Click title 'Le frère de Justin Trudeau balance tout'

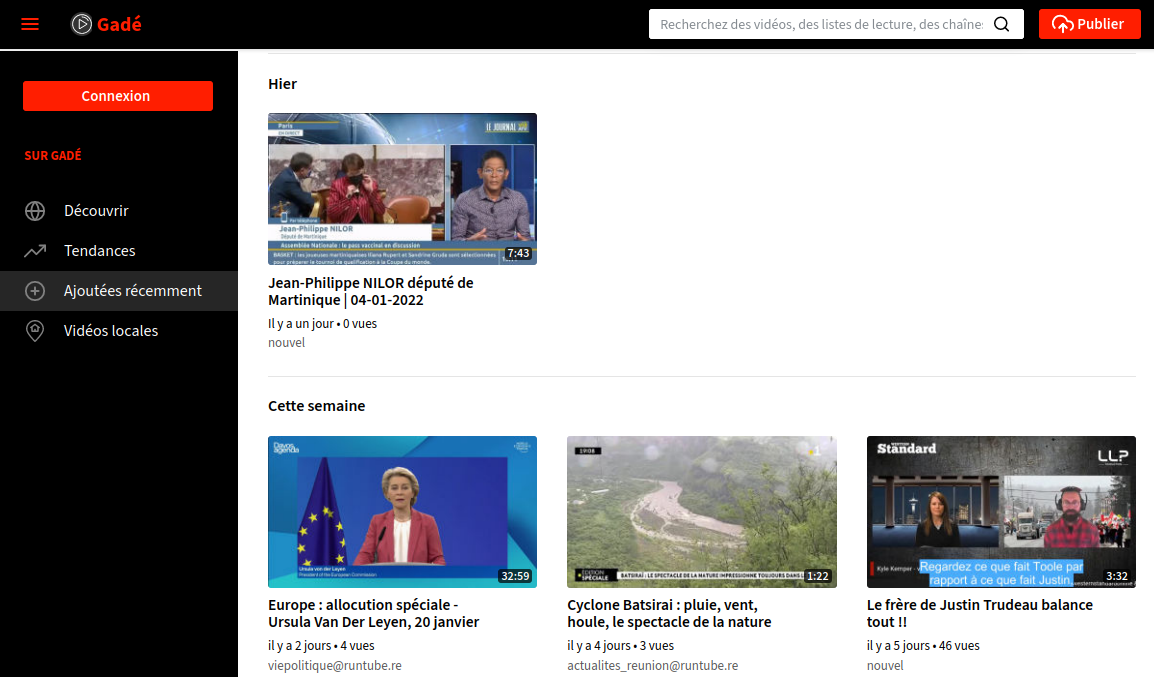coord(980,614)
